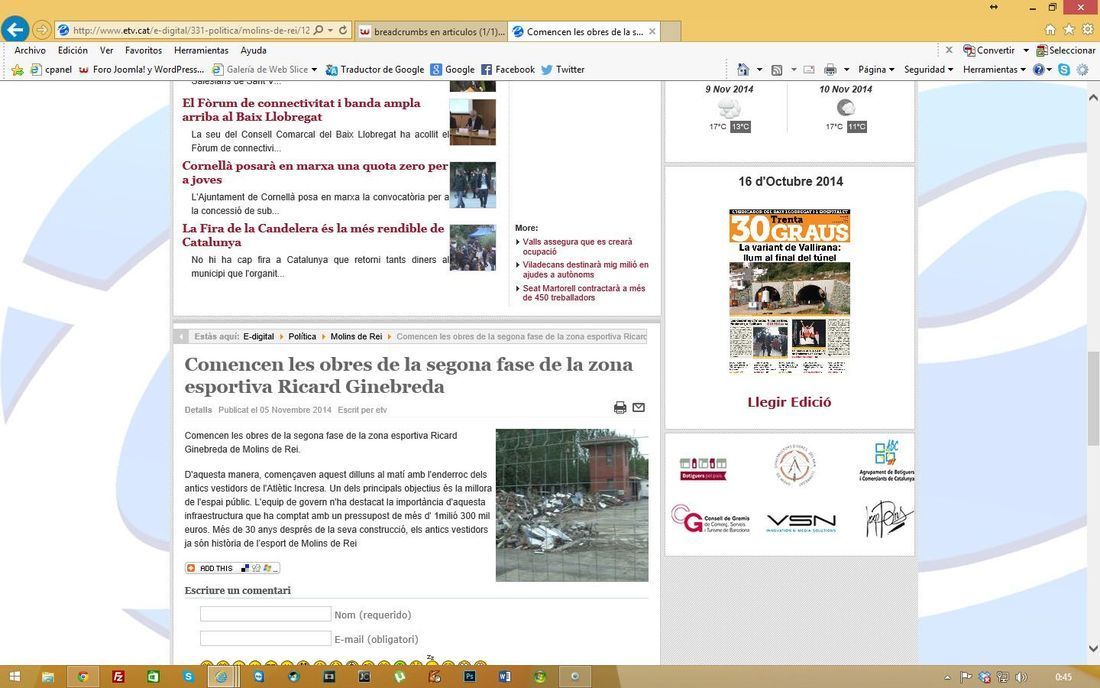Click the Política breadcrumb
The height and width of the screenshot is (688, 1100).
tap(302, 337)
